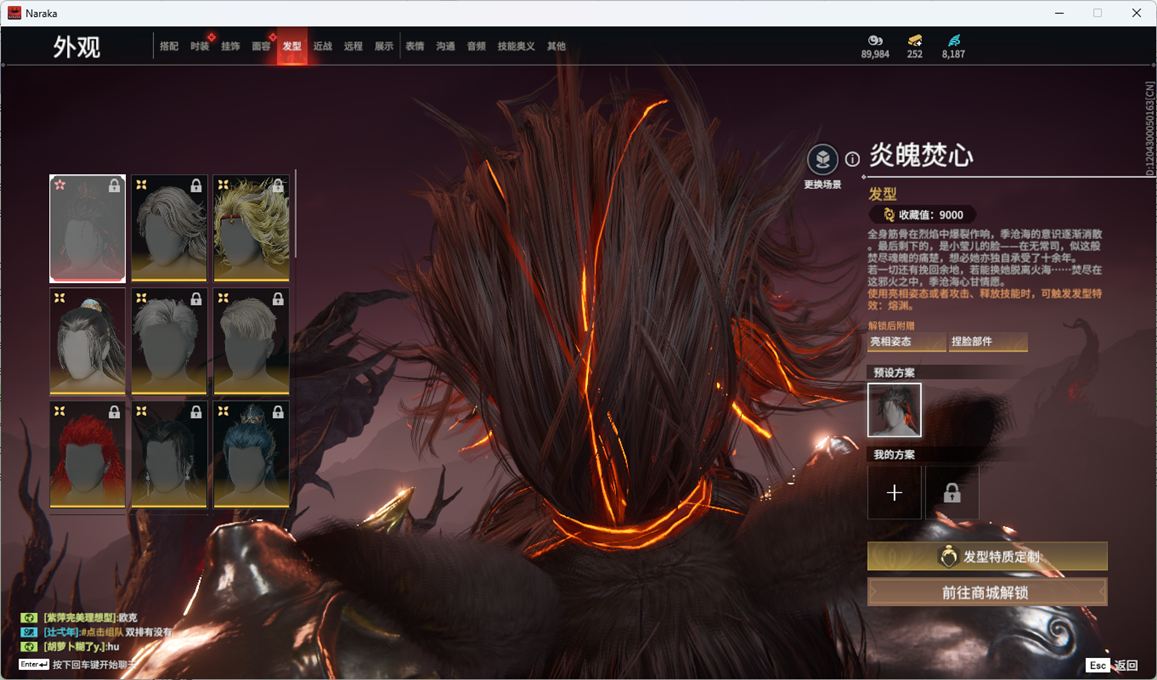The width and height of the screenshot is (1157, 680).
Task: Click the locked scheme slot under 我的方案
Action: click(952, 492)
